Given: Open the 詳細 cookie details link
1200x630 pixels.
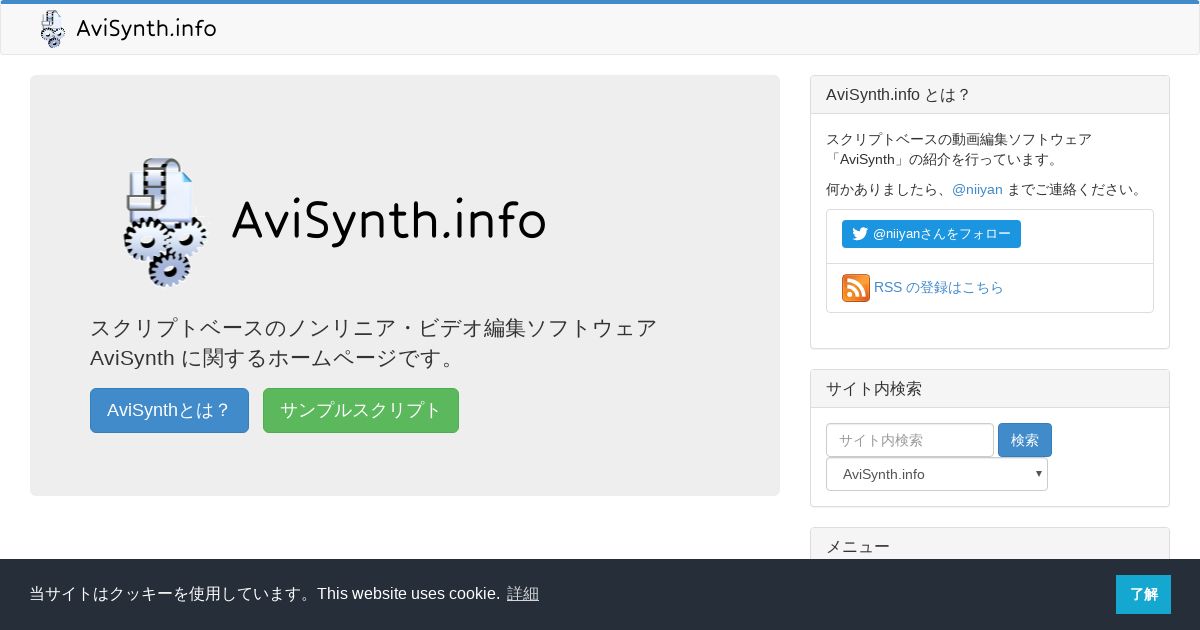Looking at the screenshot, I should click(523, 594).
